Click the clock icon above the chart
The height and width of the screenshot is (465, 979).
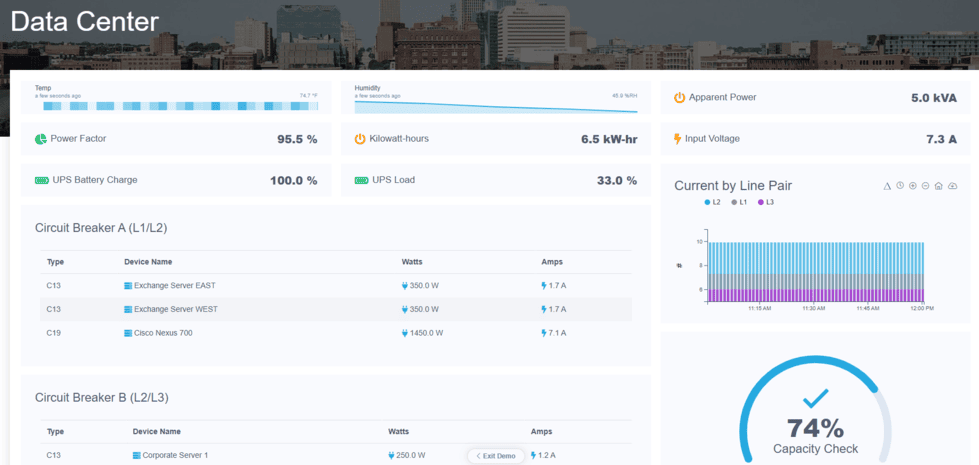pyautogui.click(x=900, y=186)
